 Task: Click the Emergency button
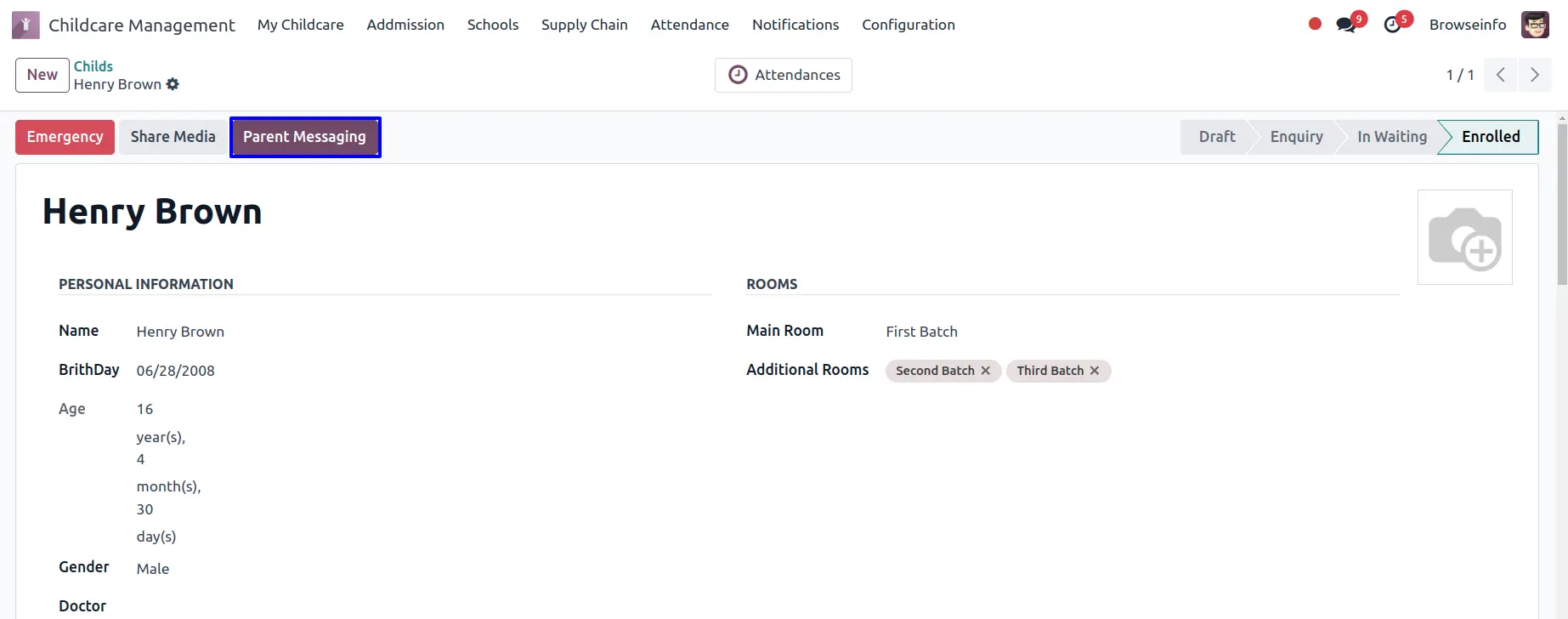coord(65,137)
